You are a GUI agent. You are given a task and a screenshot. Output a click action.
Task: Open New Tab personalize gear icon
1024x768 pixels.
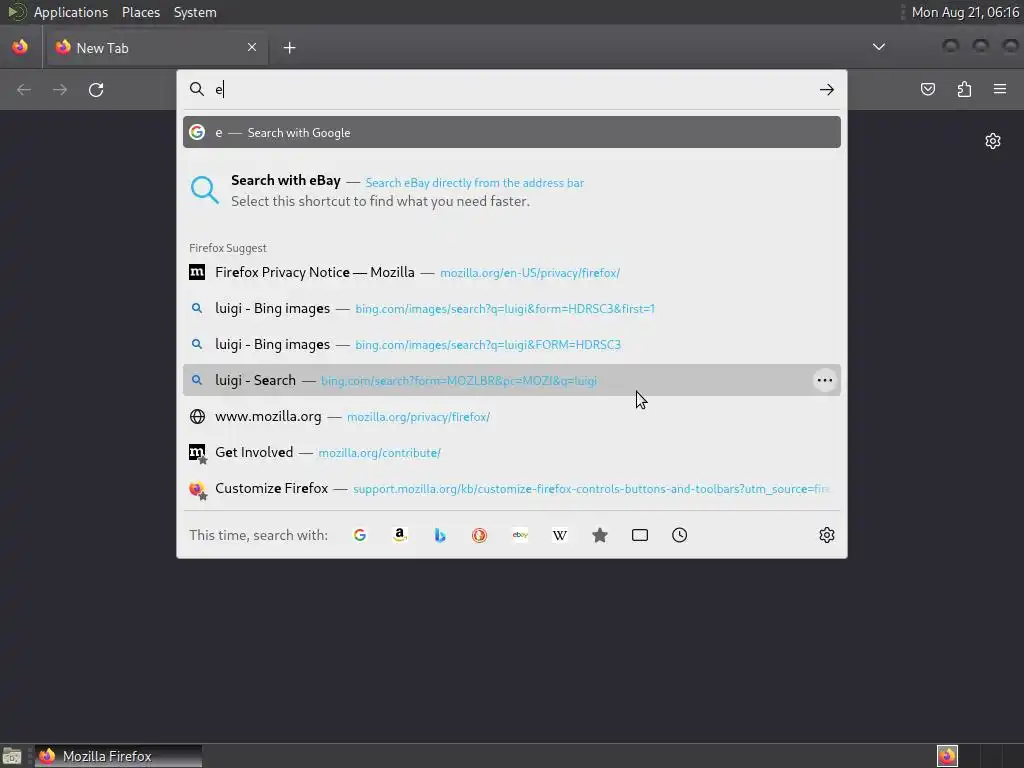[993, 141]
